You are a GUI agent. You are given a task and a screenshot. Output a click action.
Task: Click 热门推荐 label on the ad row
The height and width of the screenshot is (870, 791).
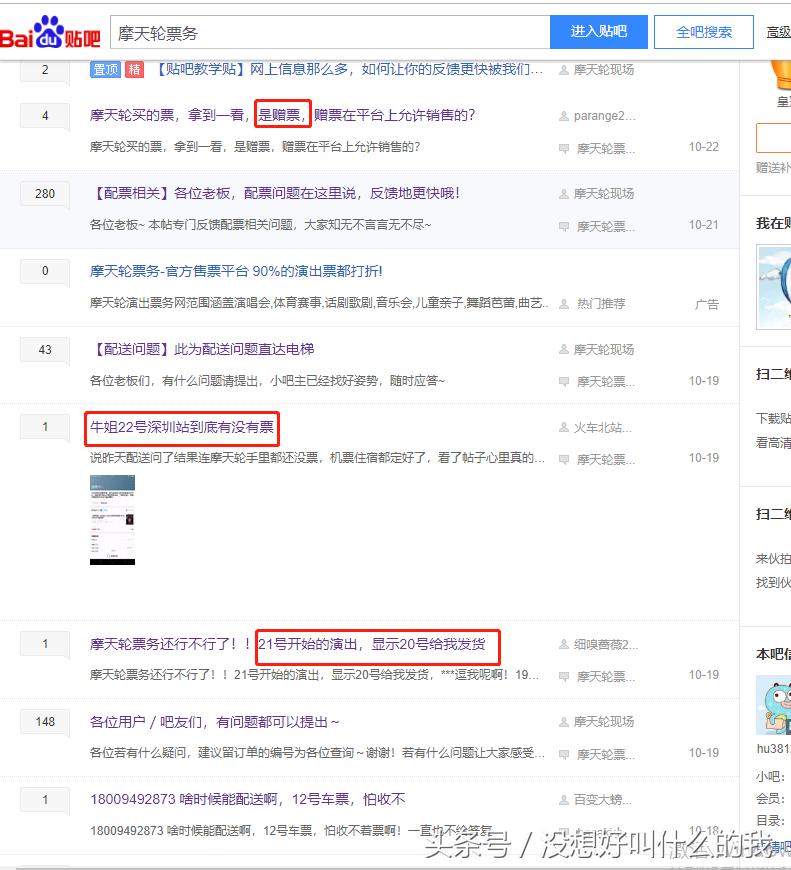click(x=601, y=304)
